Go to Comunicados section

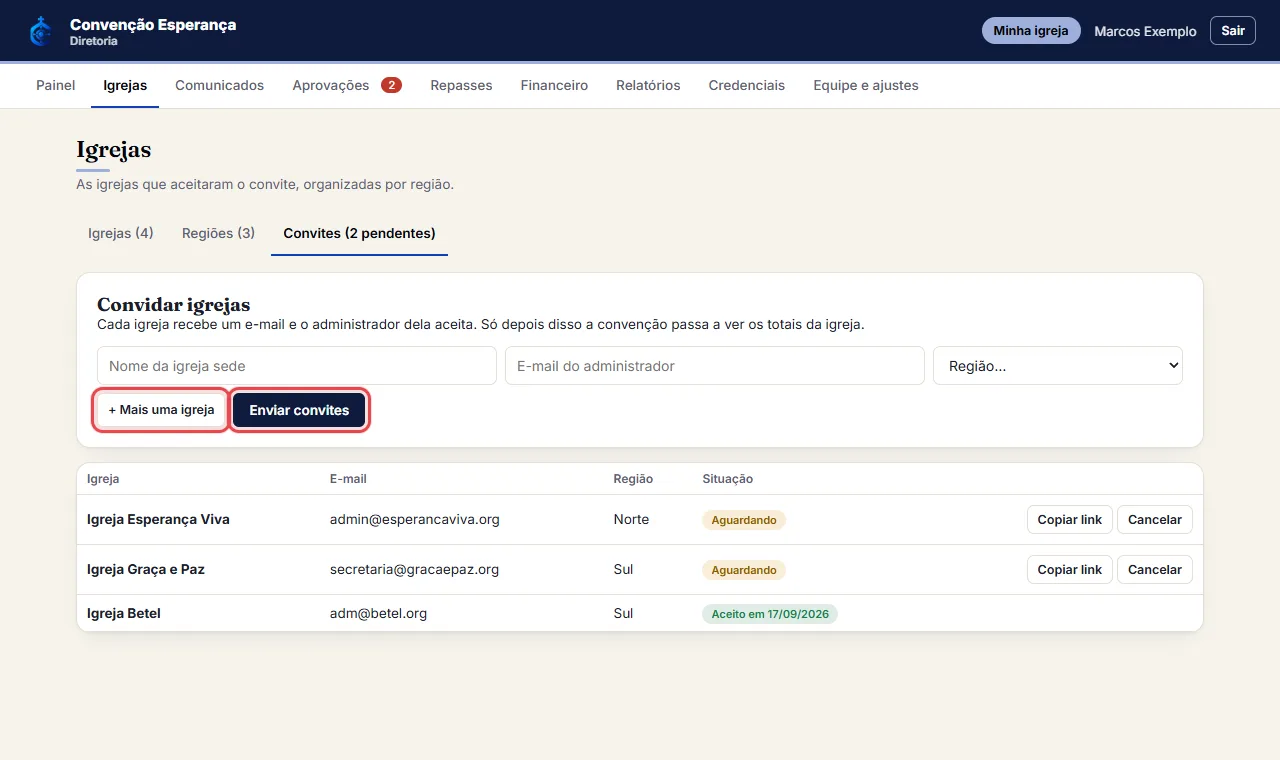(220, 85)
